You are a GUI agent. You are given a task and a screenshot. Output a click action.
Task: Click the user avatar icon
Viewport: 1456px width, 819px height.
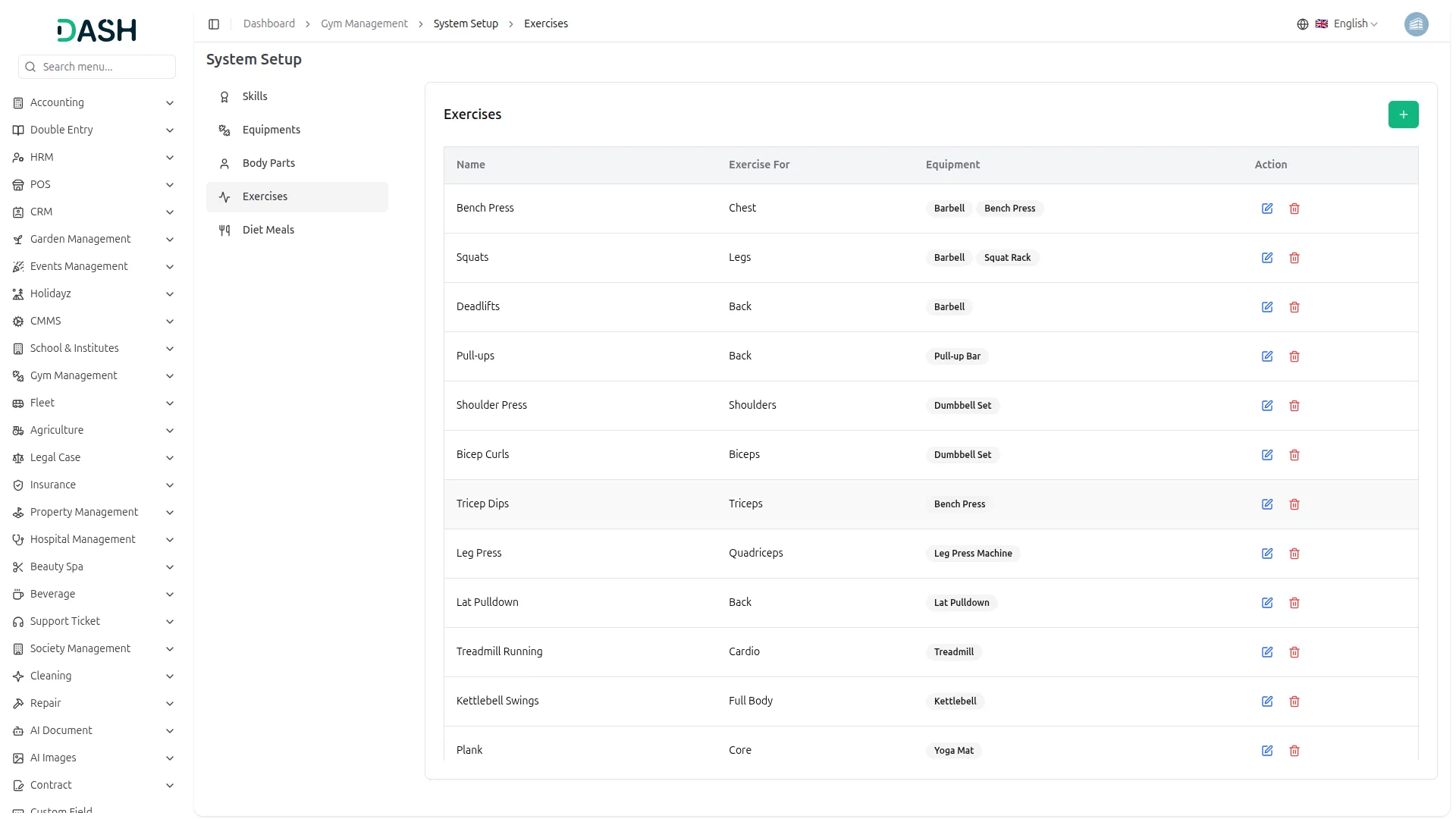click(1416, 24)
